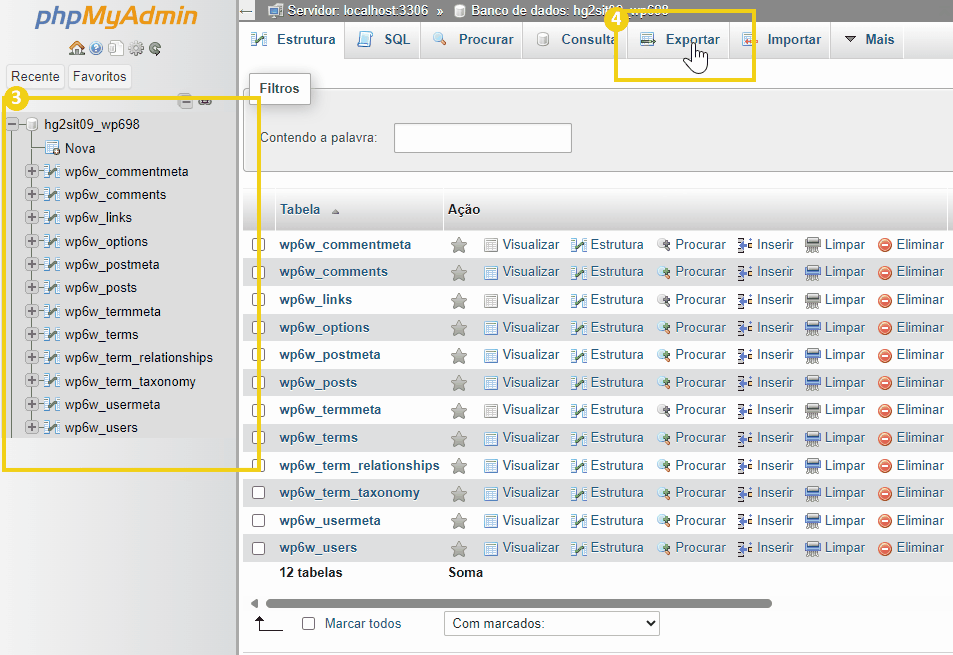
Task: Click the Nova new-table icon in sidebar tree
Action: pyautogui.click(x=52, y=148)
